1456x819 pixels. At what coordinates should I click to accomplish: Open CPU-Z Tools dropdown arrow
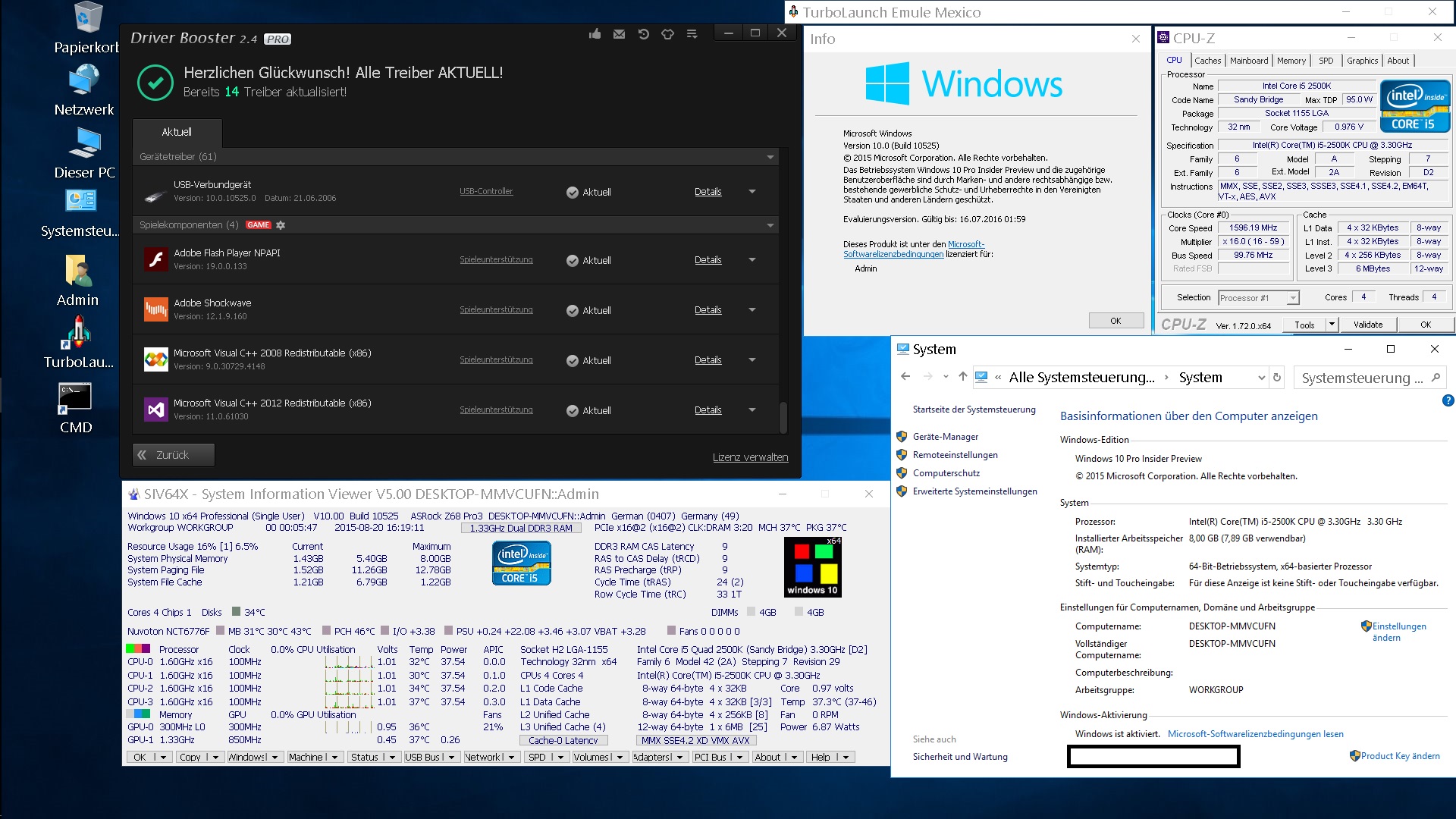click(x=1331, y=325)
